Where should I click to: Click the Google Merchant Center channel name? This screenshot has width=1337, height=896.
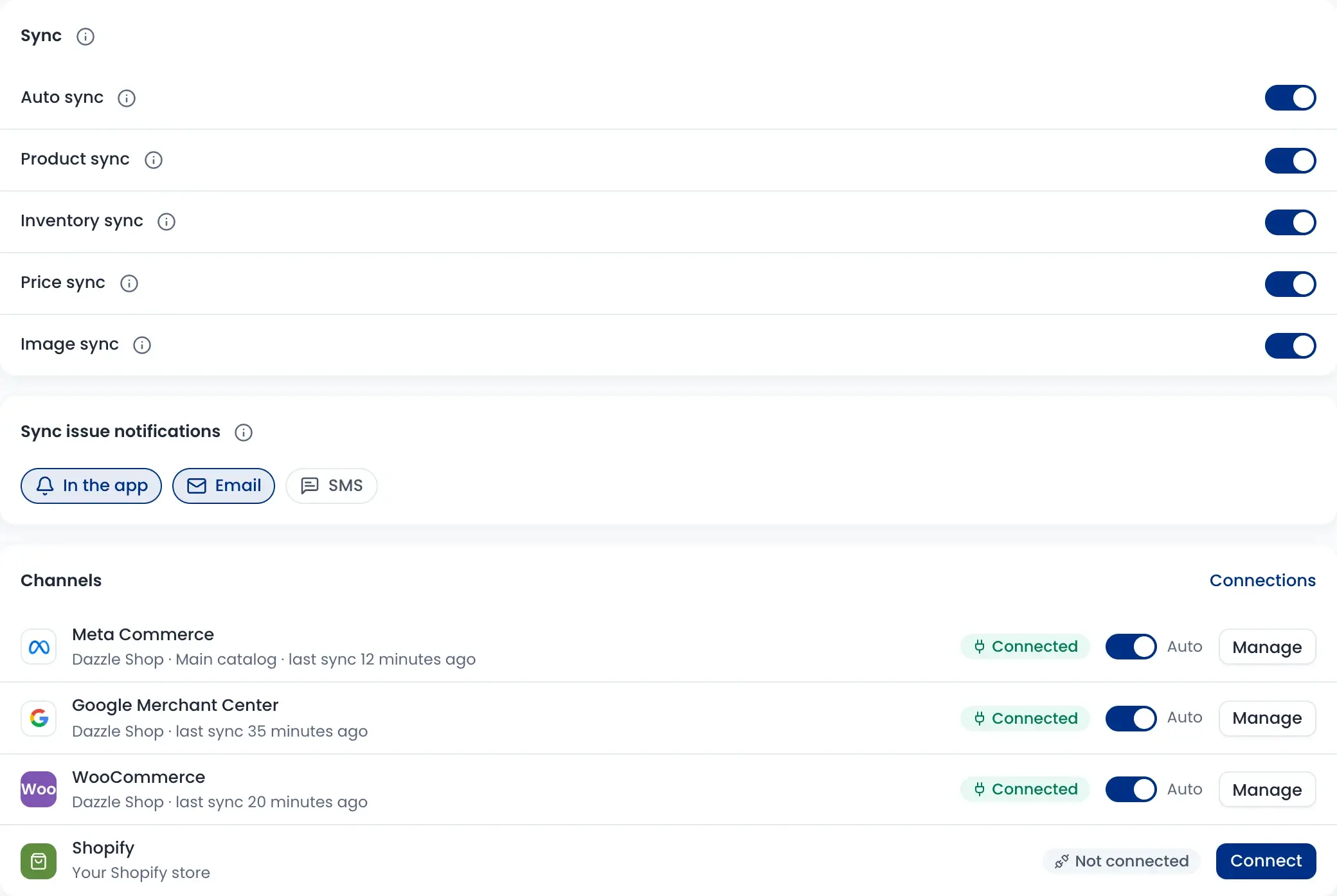175,705
